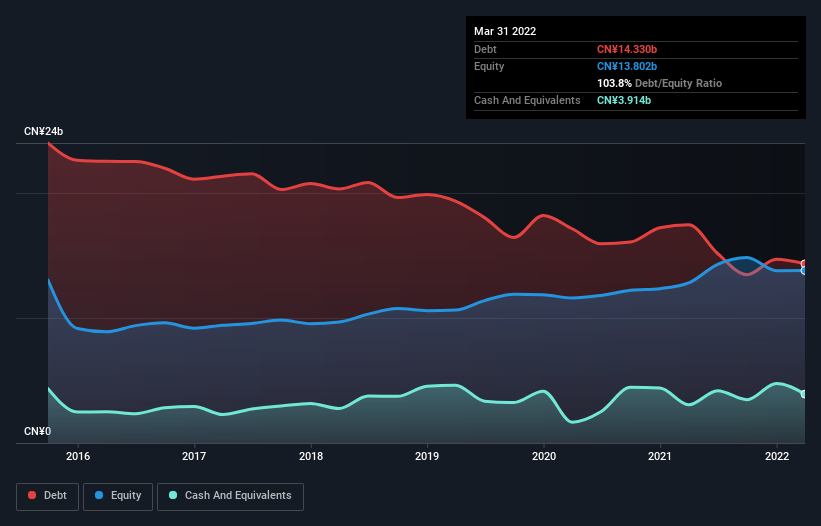Select the 2021 x-axis label
This screenshot has width=821, height=526.
pyautogui.click(x=660, y=456)
